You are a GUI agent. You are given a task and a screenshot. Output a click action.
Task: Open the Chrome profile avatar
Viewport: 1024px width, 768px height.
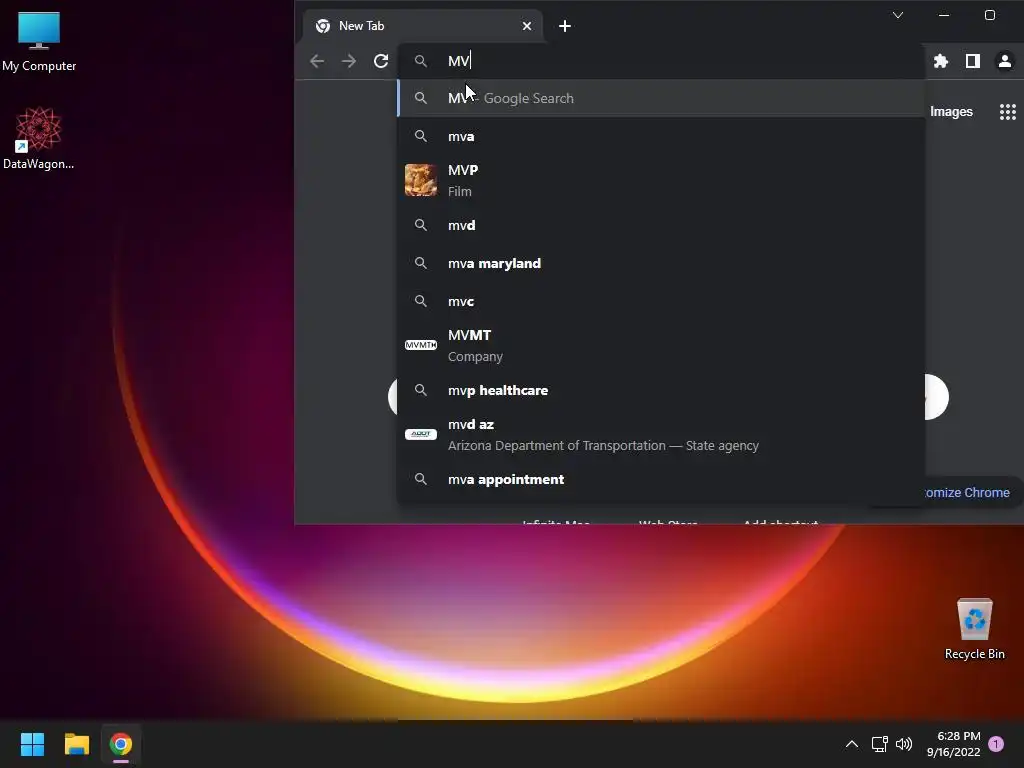[1004, 61]
